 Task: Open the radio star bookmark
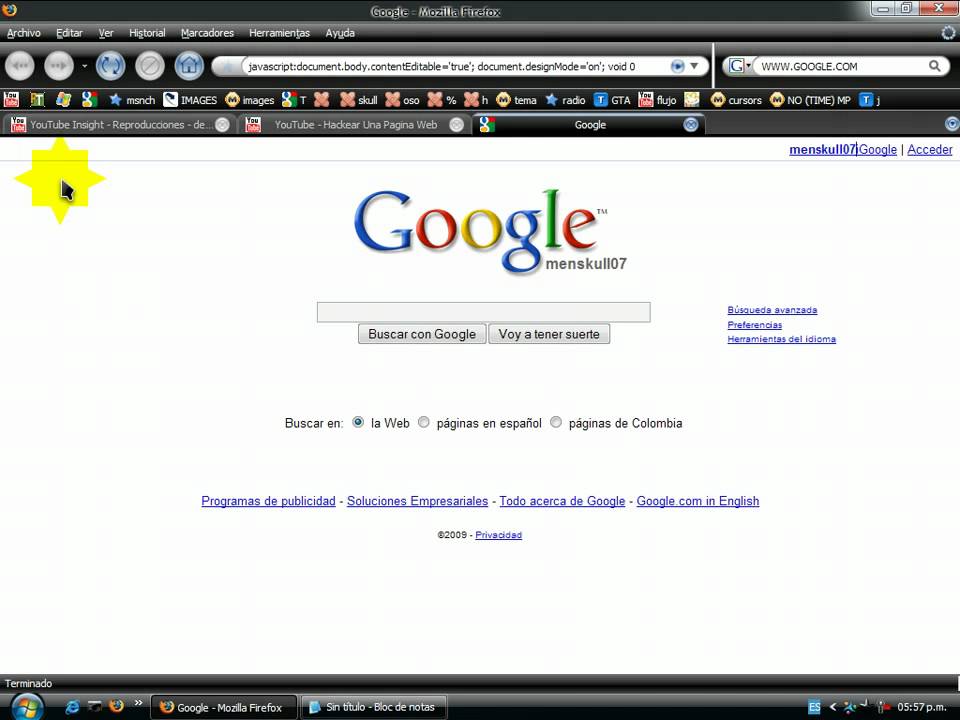[566, 100]
